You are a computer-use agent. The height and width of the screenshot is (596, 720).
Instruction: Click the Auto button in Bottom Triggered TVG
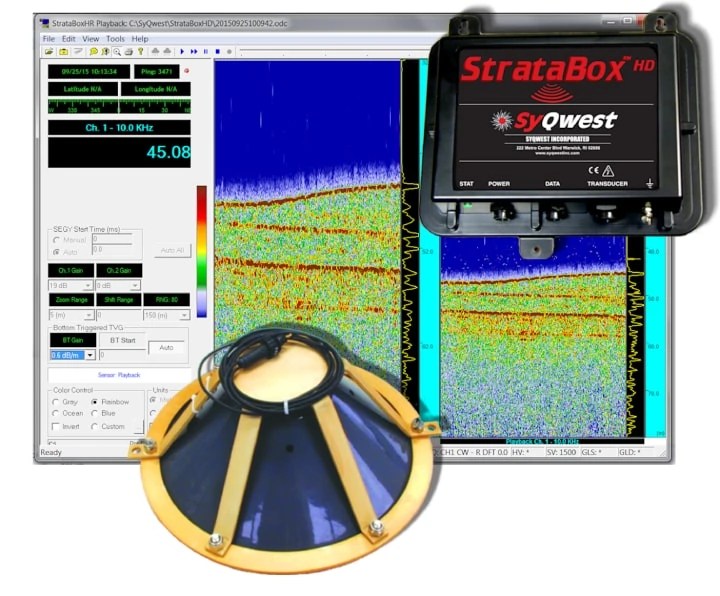pyautogui.click(x=166, y=348)
